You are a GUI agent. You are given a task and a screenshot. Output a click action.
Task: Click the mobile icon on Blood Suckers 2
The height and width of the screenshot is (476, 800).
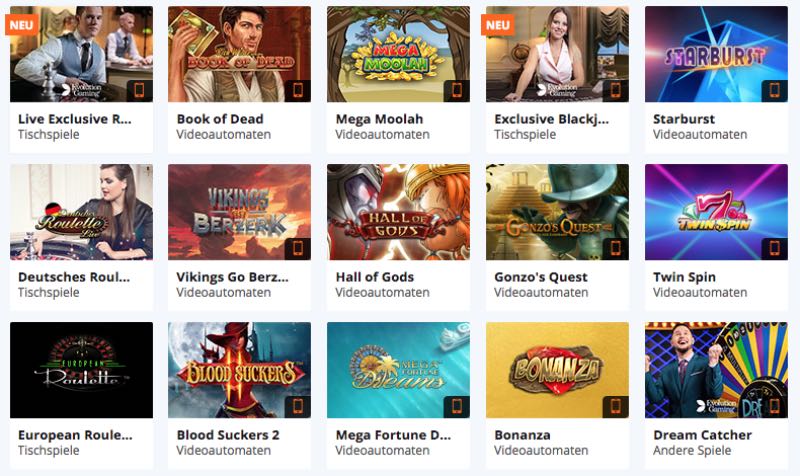[x=298, y=407]
